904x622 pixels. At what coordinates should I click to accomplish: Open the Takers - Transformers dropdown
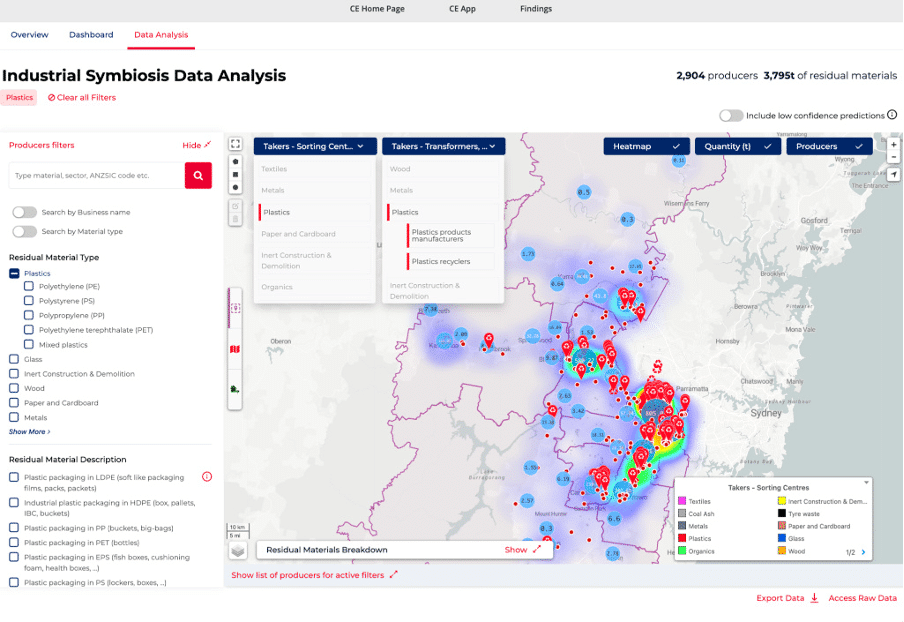(443, 146)
